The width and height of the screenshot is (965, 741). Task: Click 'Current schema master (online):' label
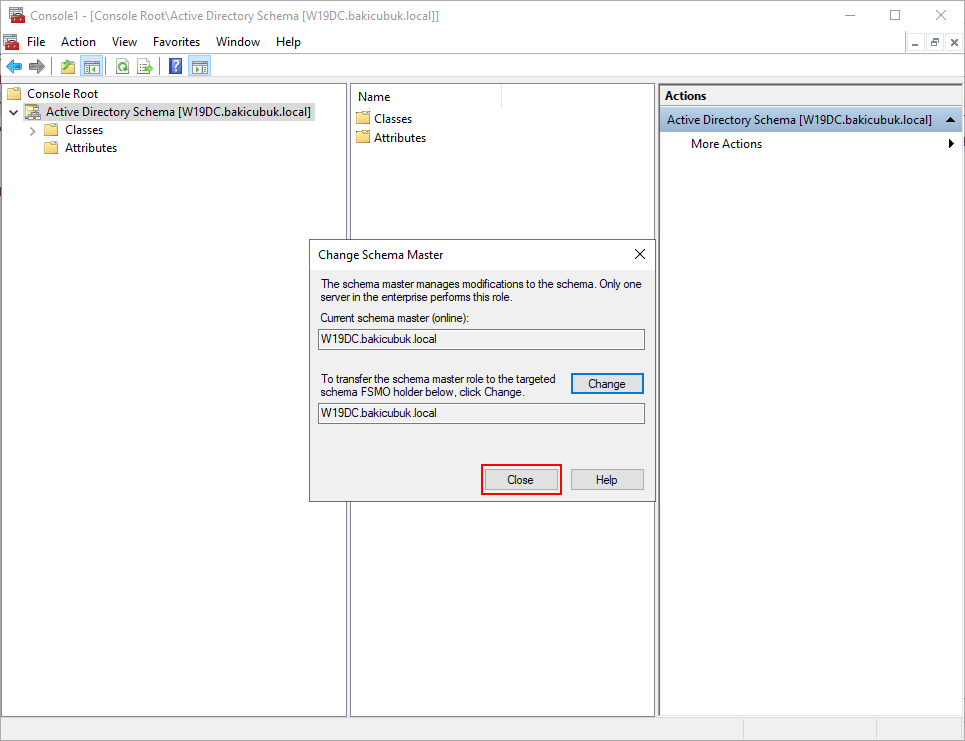[394, 318]
